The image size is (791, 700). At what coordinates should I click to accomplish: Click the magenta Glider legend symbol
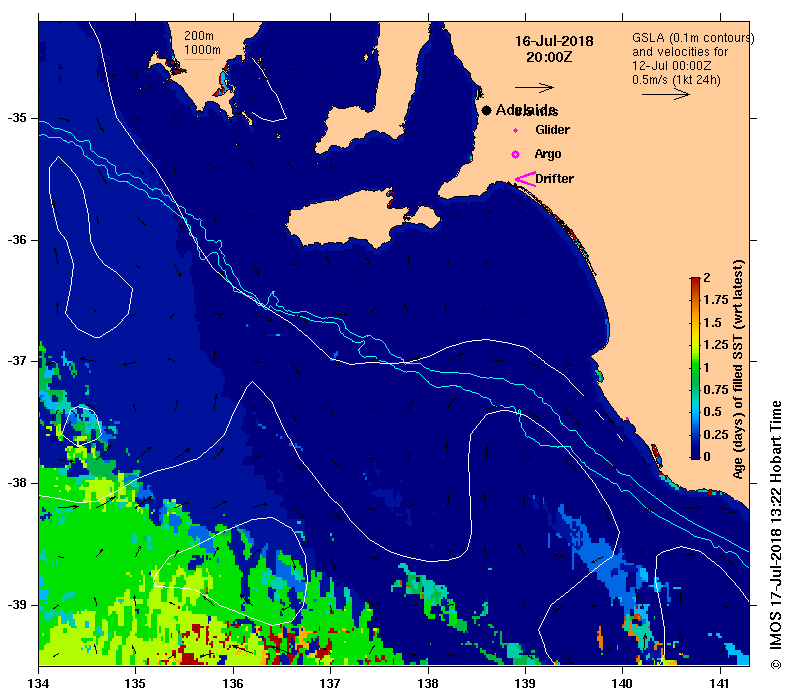tap(516, 131)
